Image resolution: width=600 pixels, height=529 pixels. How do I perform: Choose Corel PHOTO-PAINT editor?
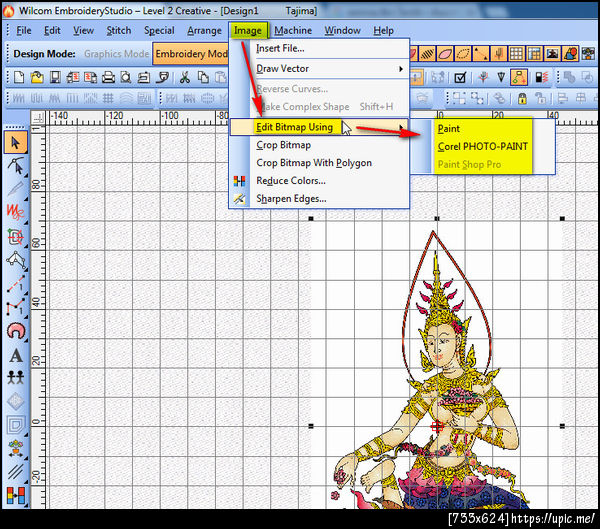(483, 147)
